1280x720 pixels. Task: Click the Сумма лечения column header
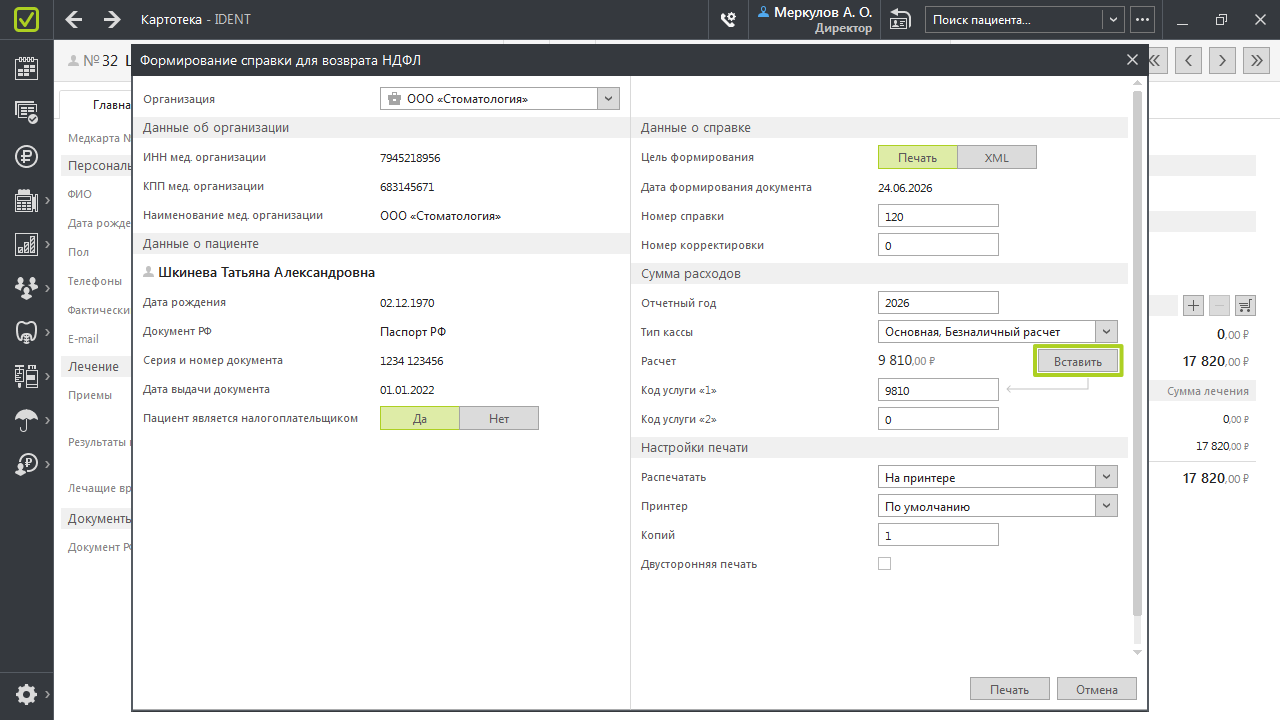click(1207, 391)
